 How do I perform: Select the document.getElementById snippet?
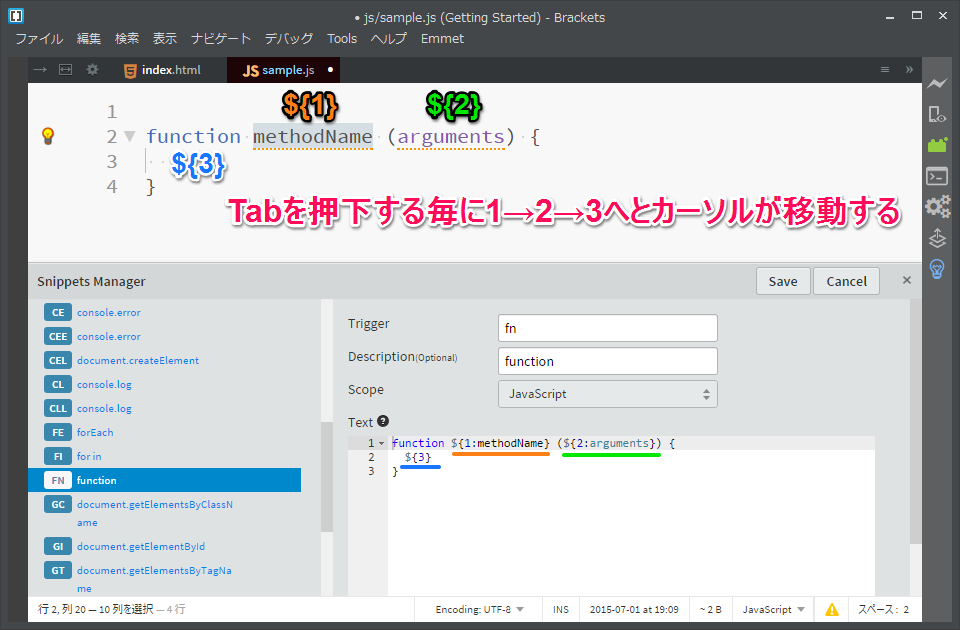click(x=165, y=546)
